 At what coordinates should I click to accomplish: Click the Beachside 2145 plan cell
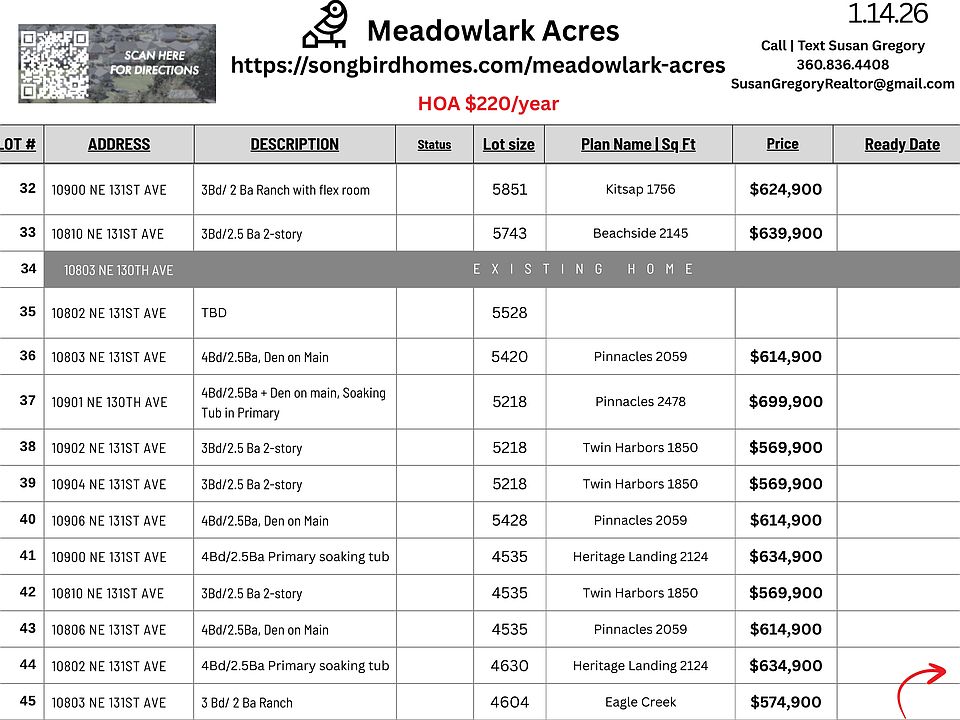pyautogui.click(x=640, y=233)
